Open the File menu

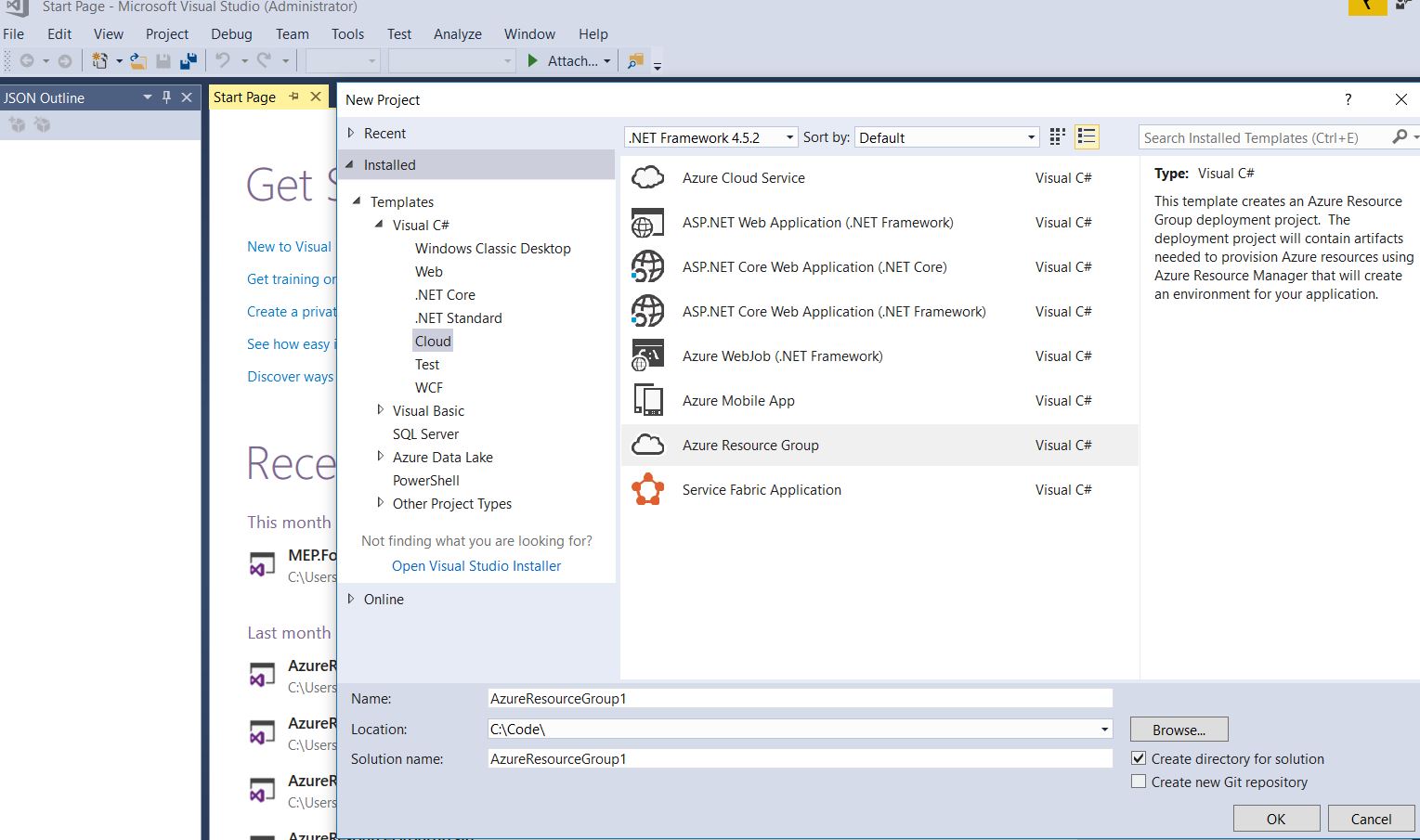coord(14,34)
